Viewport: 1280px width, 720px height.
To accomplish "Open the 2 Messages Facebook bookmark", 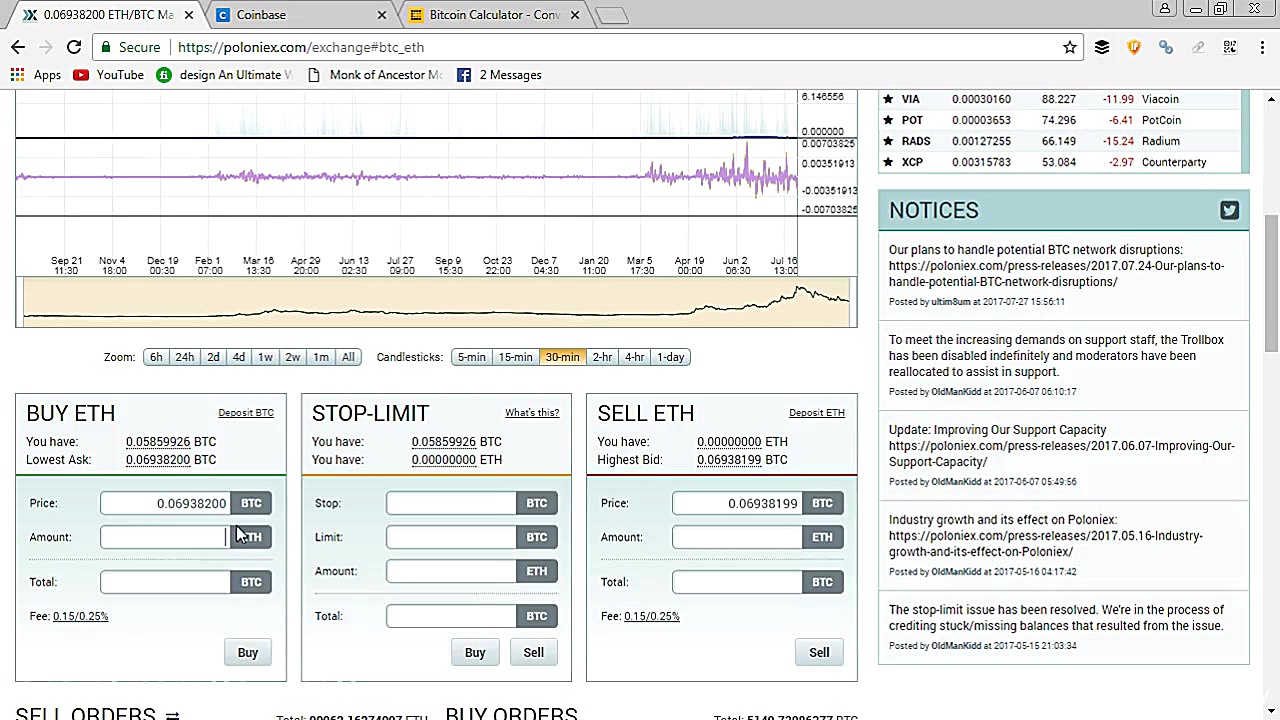I will 499,75.
